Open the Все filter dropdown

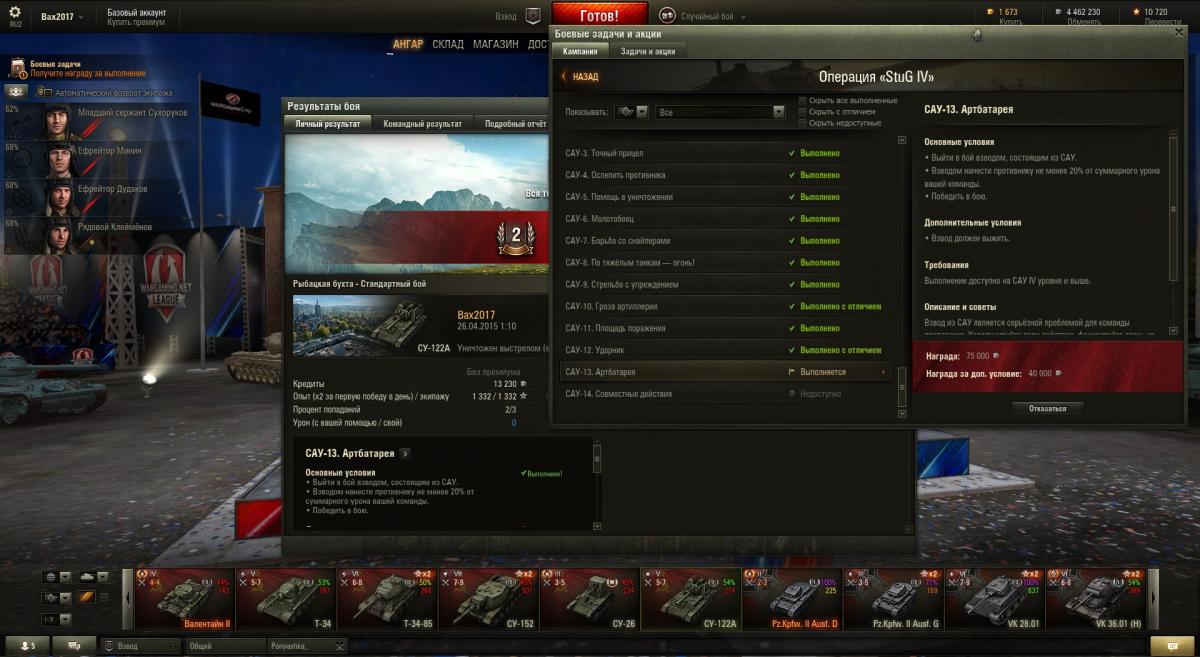[x=720, y=112]
